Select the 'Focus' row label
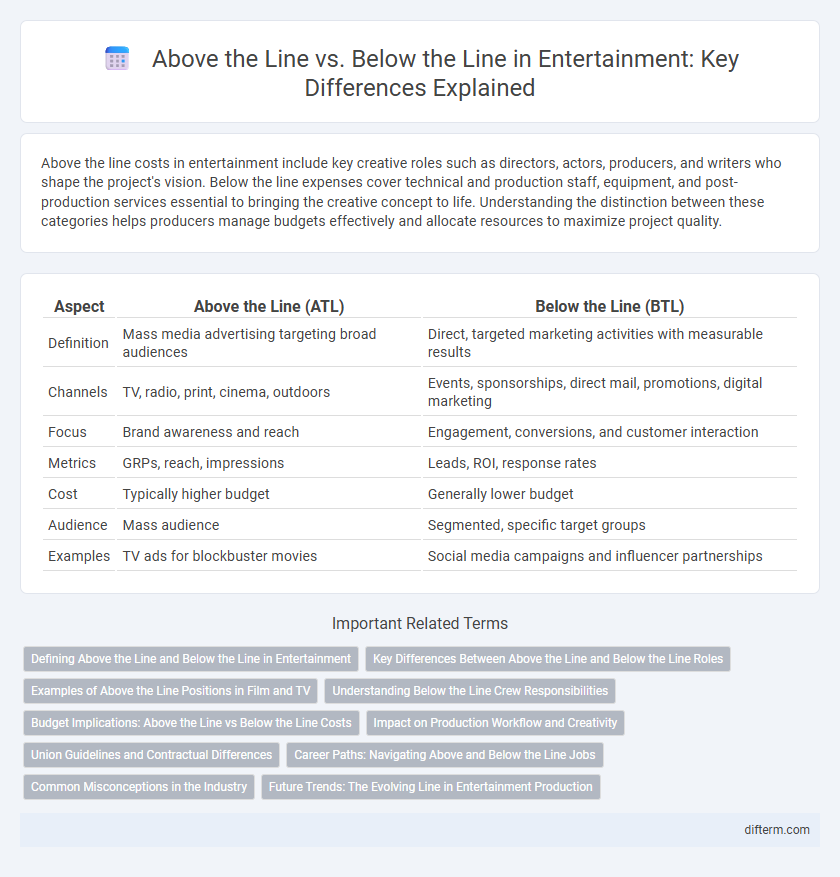The width and height of the screenshot is (840, 877). tap(67, 432)
